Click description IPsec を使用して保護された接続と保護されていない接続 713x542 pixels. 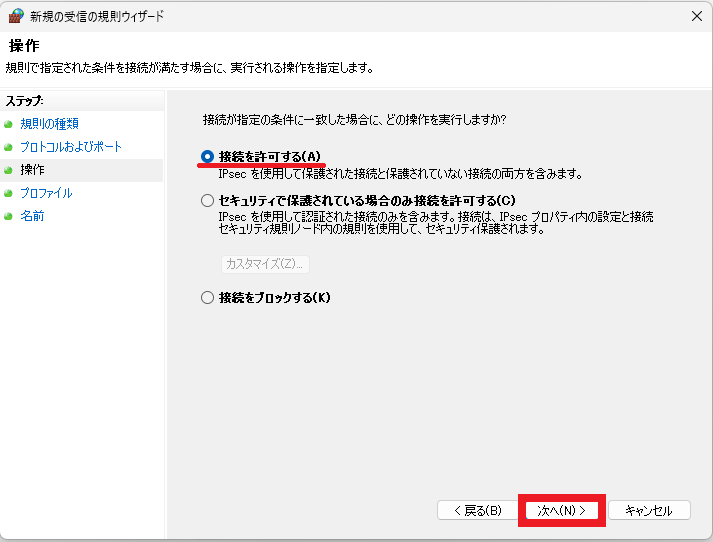(400, 174)
